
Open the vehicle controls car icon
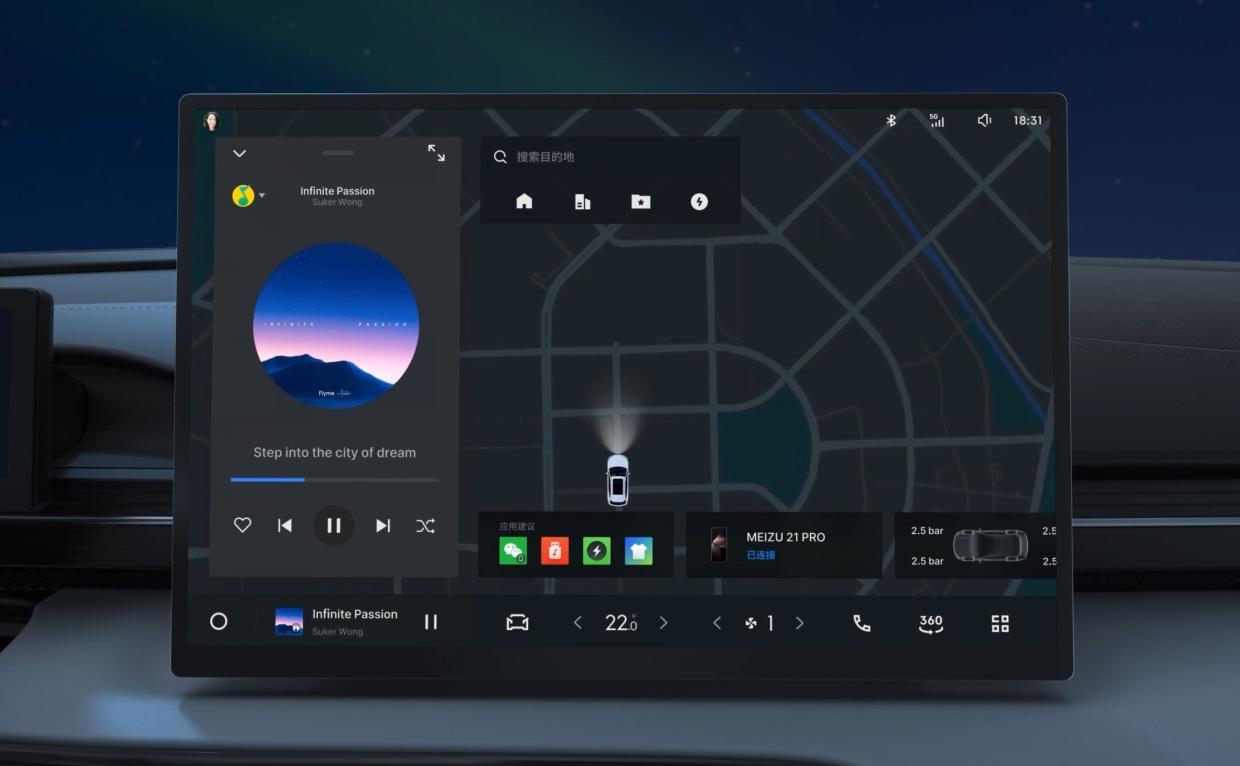[x=517, y=623]
